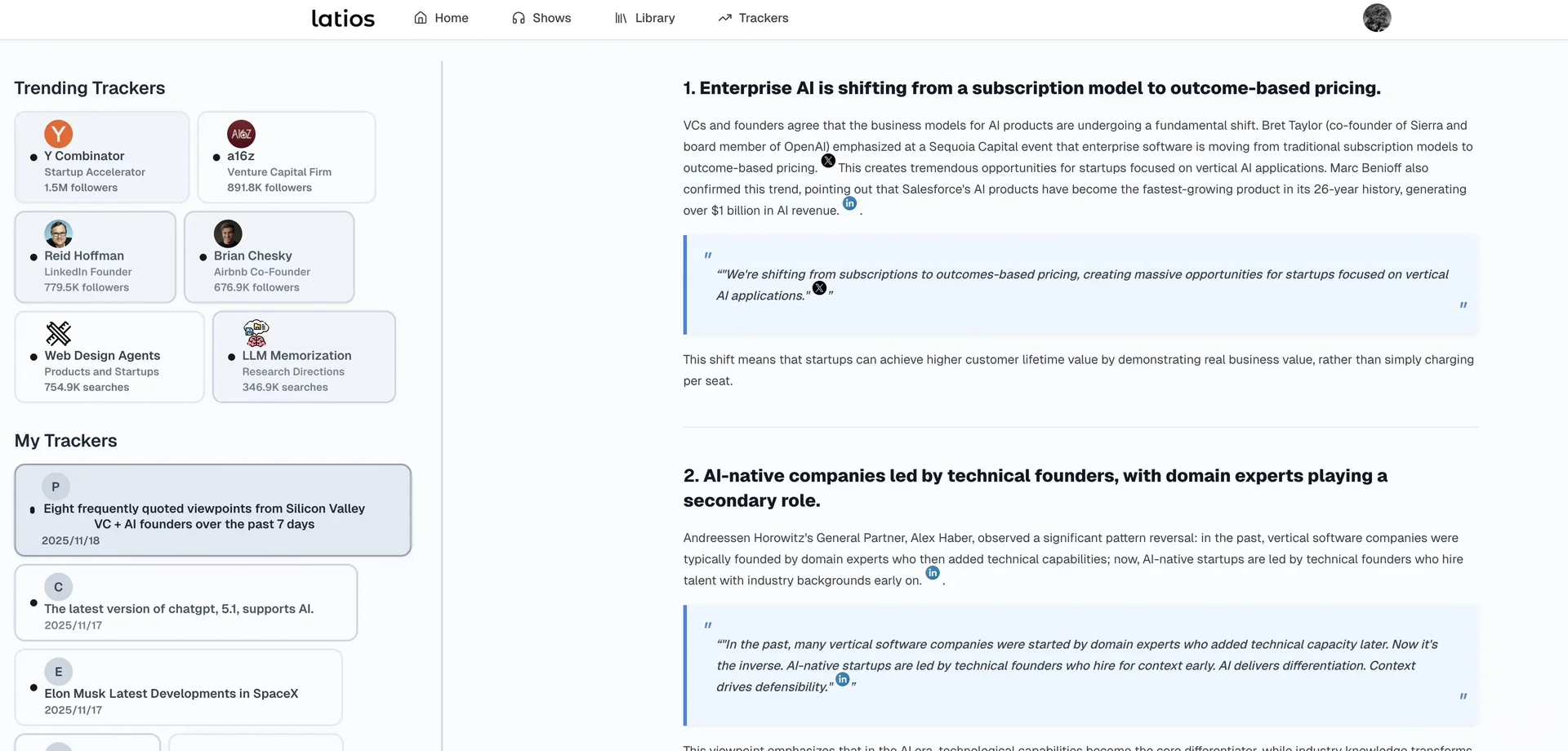The image size is (1568, 751).
Task: Click the E avatar on the Elon Musk tracker
Action: coord(58,672)
